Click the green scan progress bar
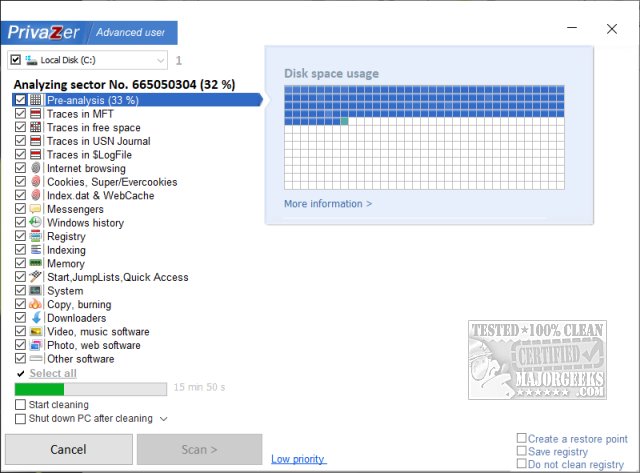 coord(91,389)
